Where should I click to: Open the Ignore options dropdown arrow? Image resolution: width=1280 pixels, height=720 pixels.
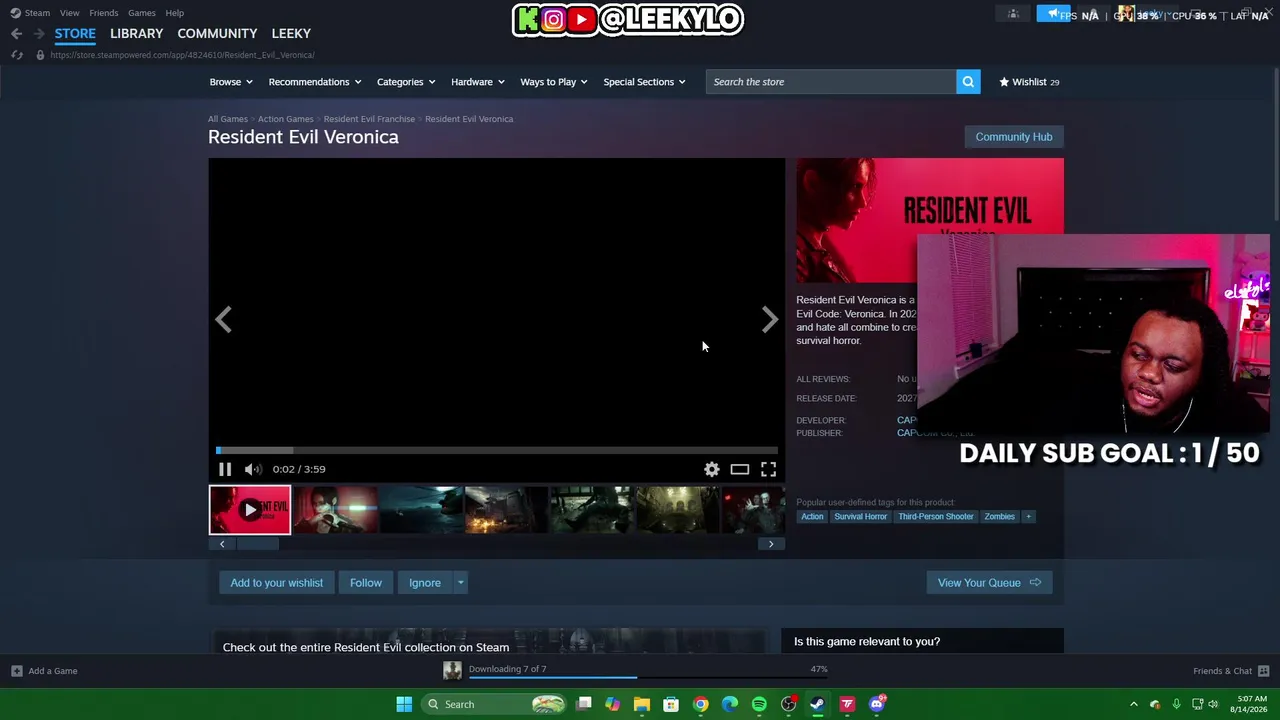tap(460, 583)
